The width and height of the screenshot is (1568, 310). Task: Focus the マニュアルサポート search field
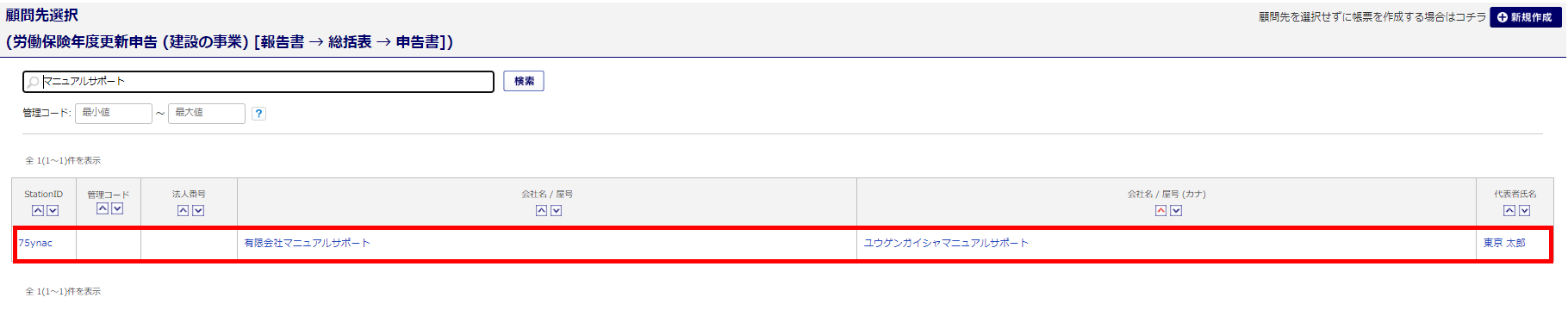point(258,81)
